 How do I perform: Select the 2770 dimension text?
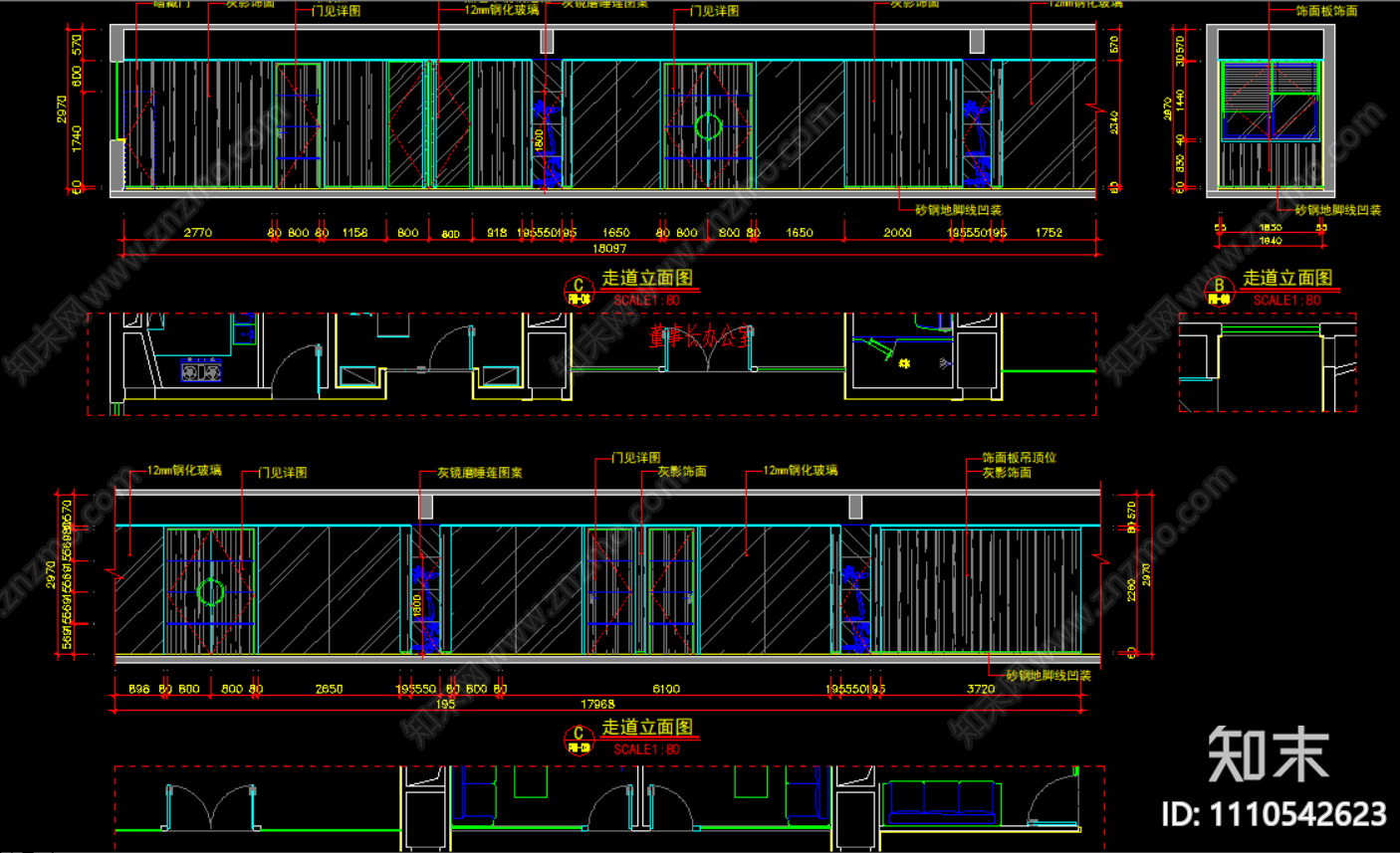[198, 233]
